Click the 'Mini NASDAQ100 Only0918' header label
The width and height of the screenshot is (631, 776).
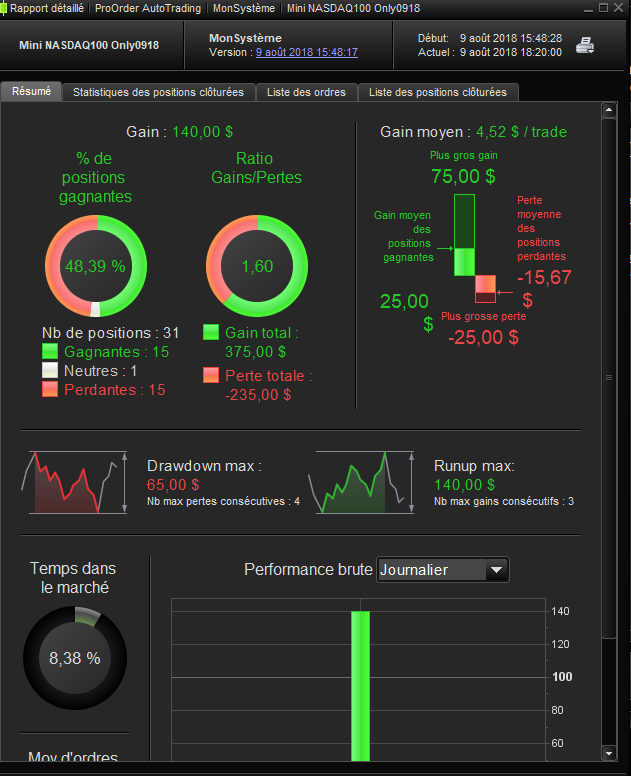(89, 45)
